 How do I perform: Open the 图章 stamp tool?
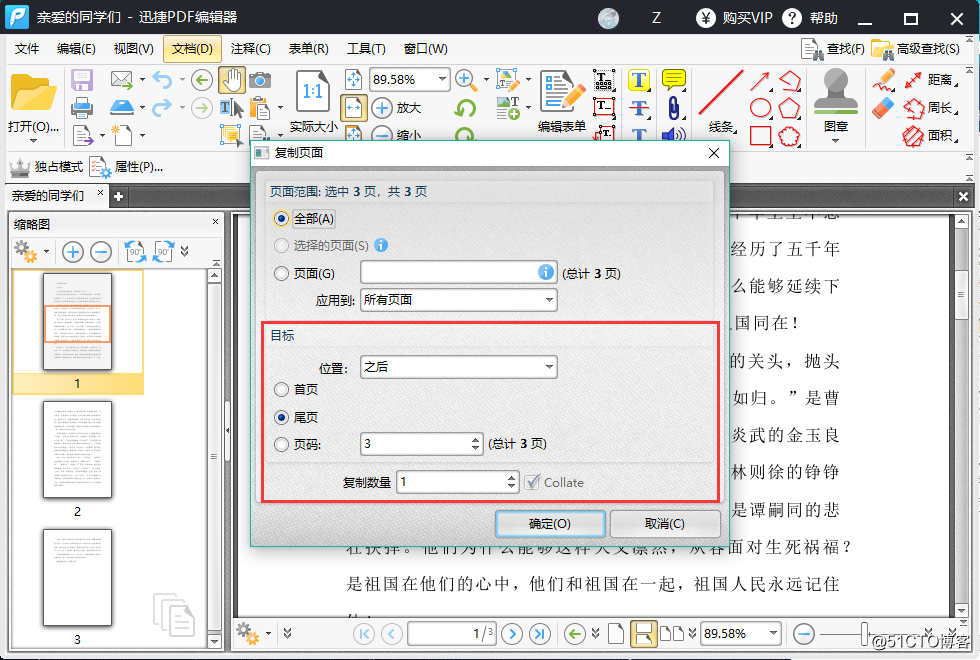click(x=836, y=100)
